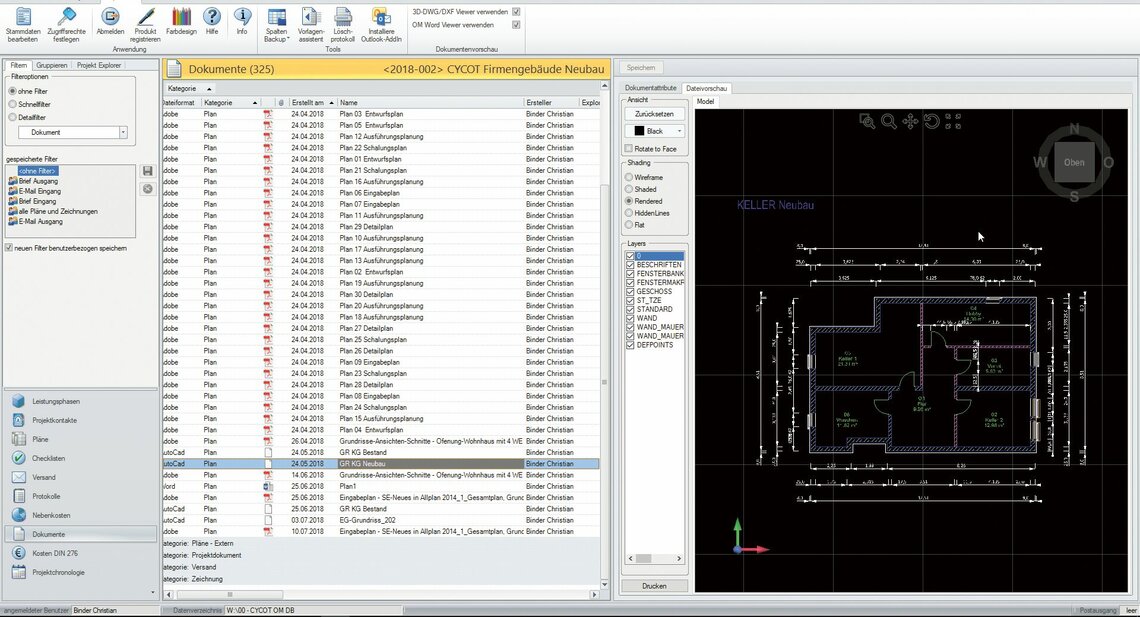Open Nebenkosten in sidebar
The height and width of the screenshot is (617, 1140).
(x=80, y=515)
